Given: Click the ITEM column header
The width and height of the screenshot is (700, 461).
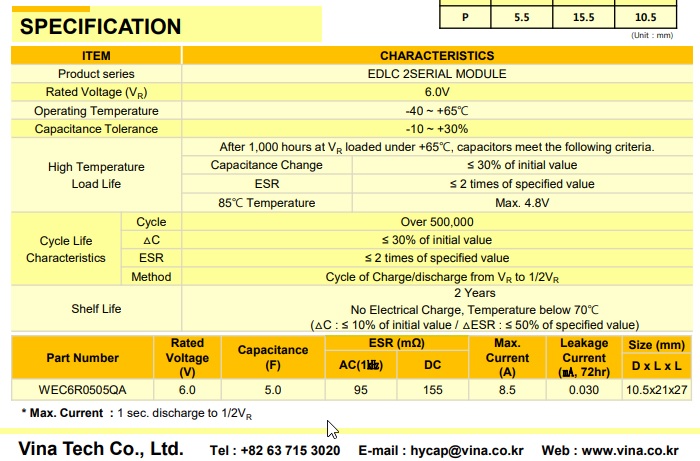Looking at the screenshot, I should click(x=96, y=56).
